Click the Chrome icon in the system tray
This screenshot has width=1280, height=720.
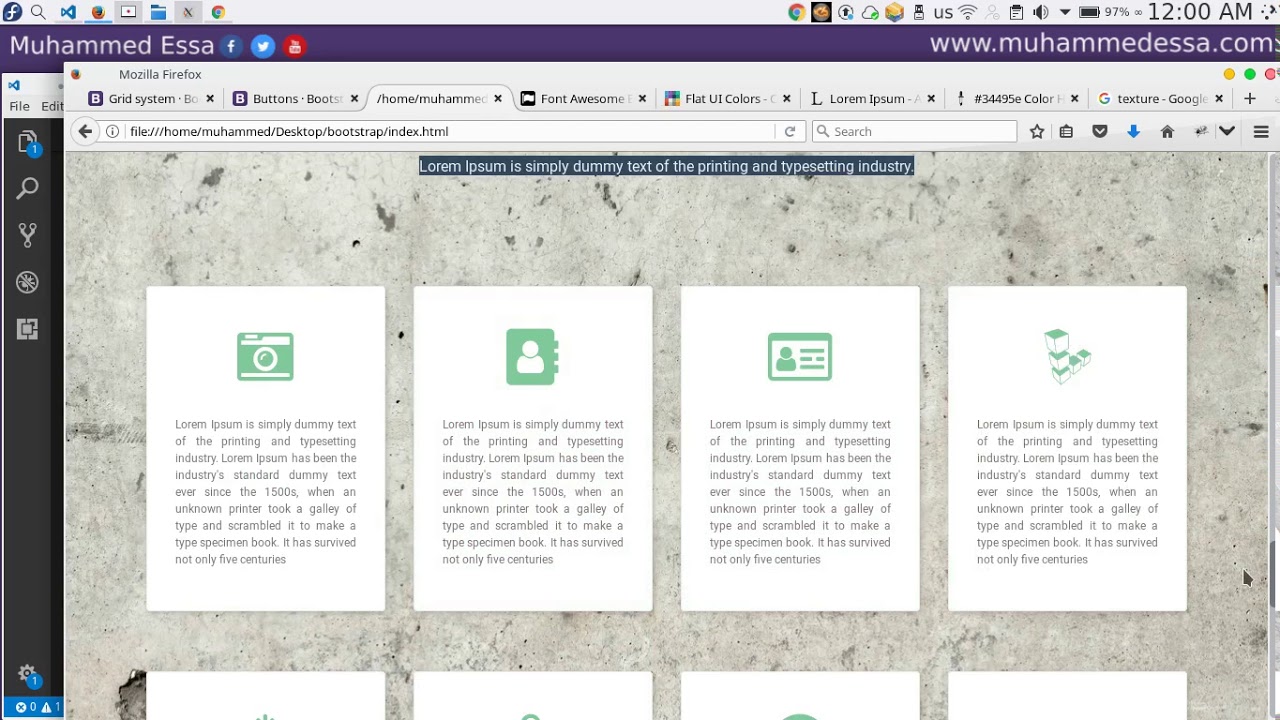click(x=796, y=12)
